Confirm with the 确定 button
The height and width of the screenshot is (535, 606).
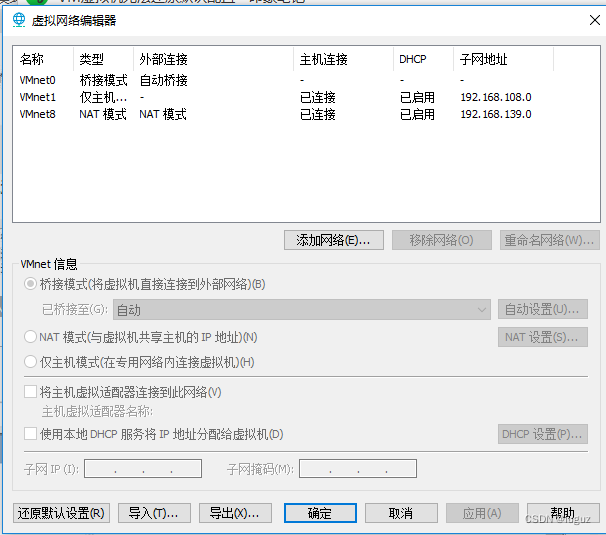point(320,513)
